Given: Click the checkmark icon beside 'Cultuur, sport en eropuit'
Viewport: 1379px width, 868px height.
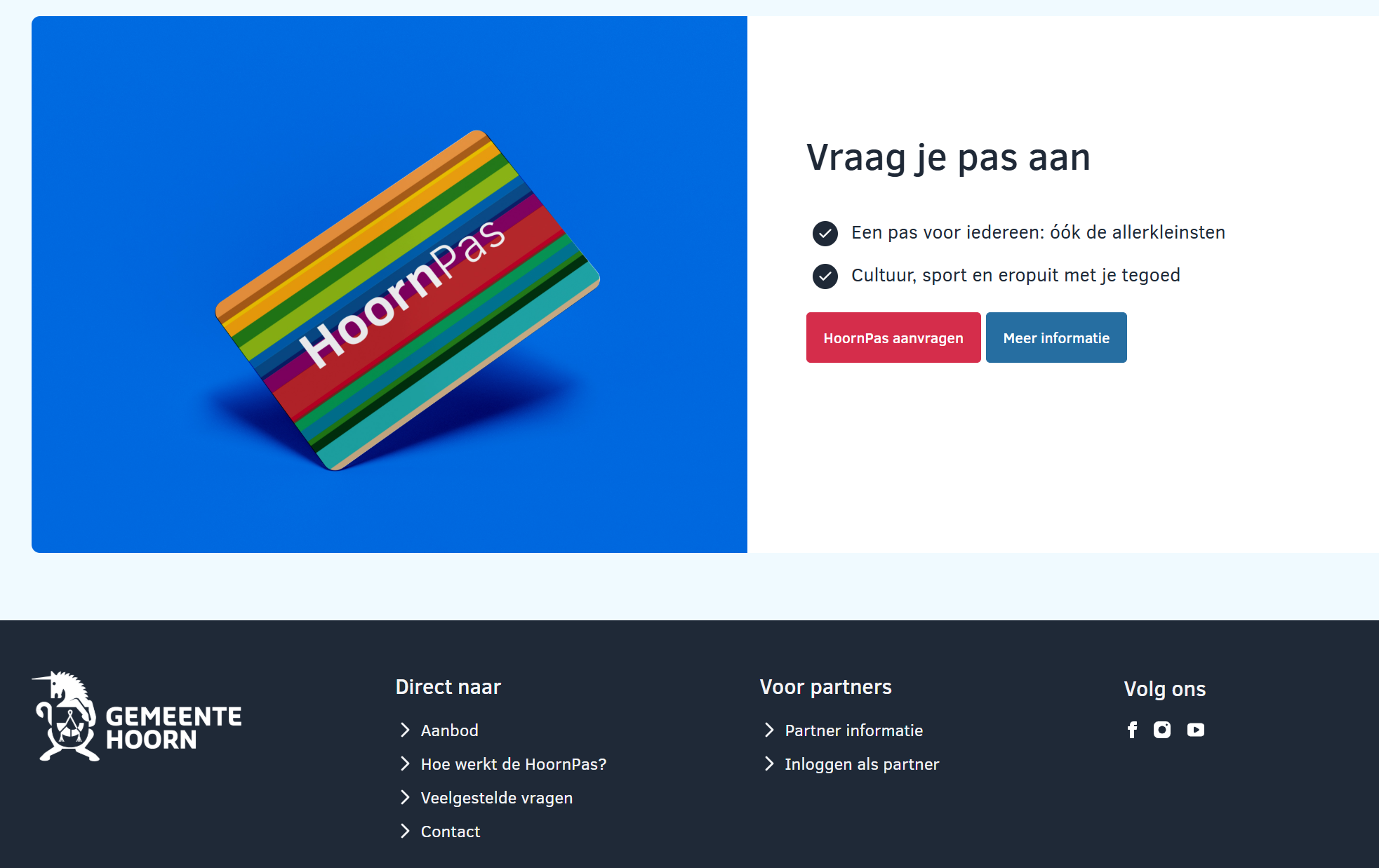Looking at the screenshot, I should click(x=825, y=276).
